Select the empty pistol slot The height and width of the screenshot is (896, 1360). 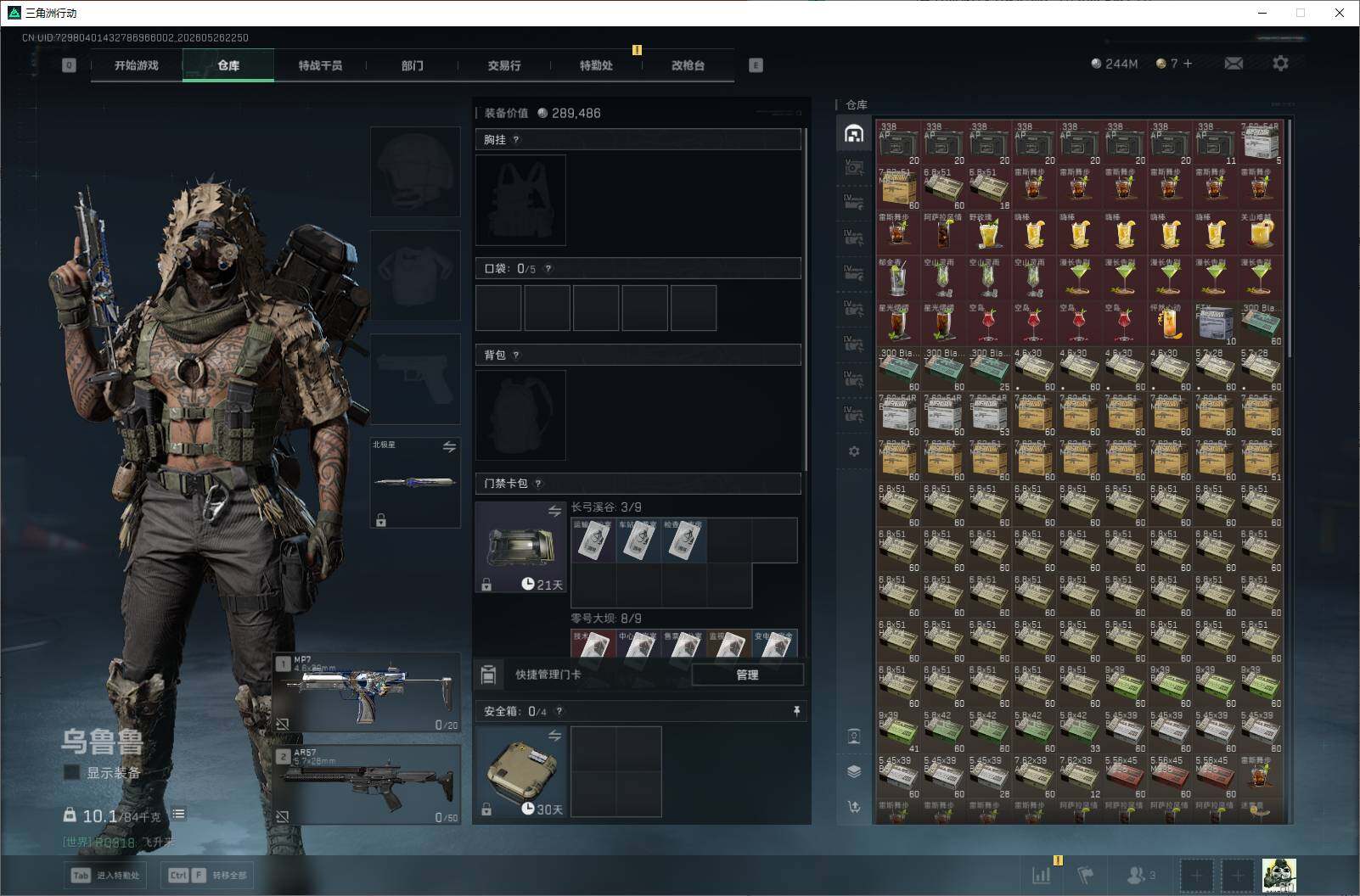click(x=415, y=378)
